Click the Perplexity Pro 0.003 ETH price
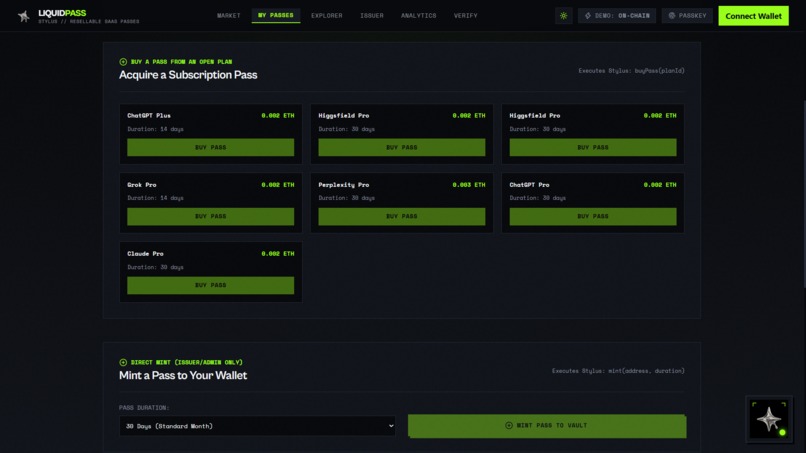The width and height of the screenshot is (806, 453). coord(469,185)
